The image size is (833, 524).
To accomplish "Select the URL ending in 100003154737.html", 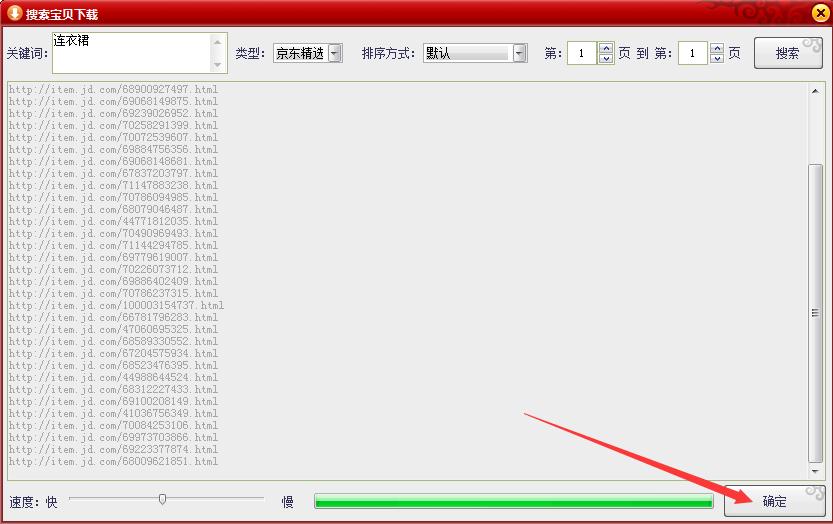I will pos(116,306).
